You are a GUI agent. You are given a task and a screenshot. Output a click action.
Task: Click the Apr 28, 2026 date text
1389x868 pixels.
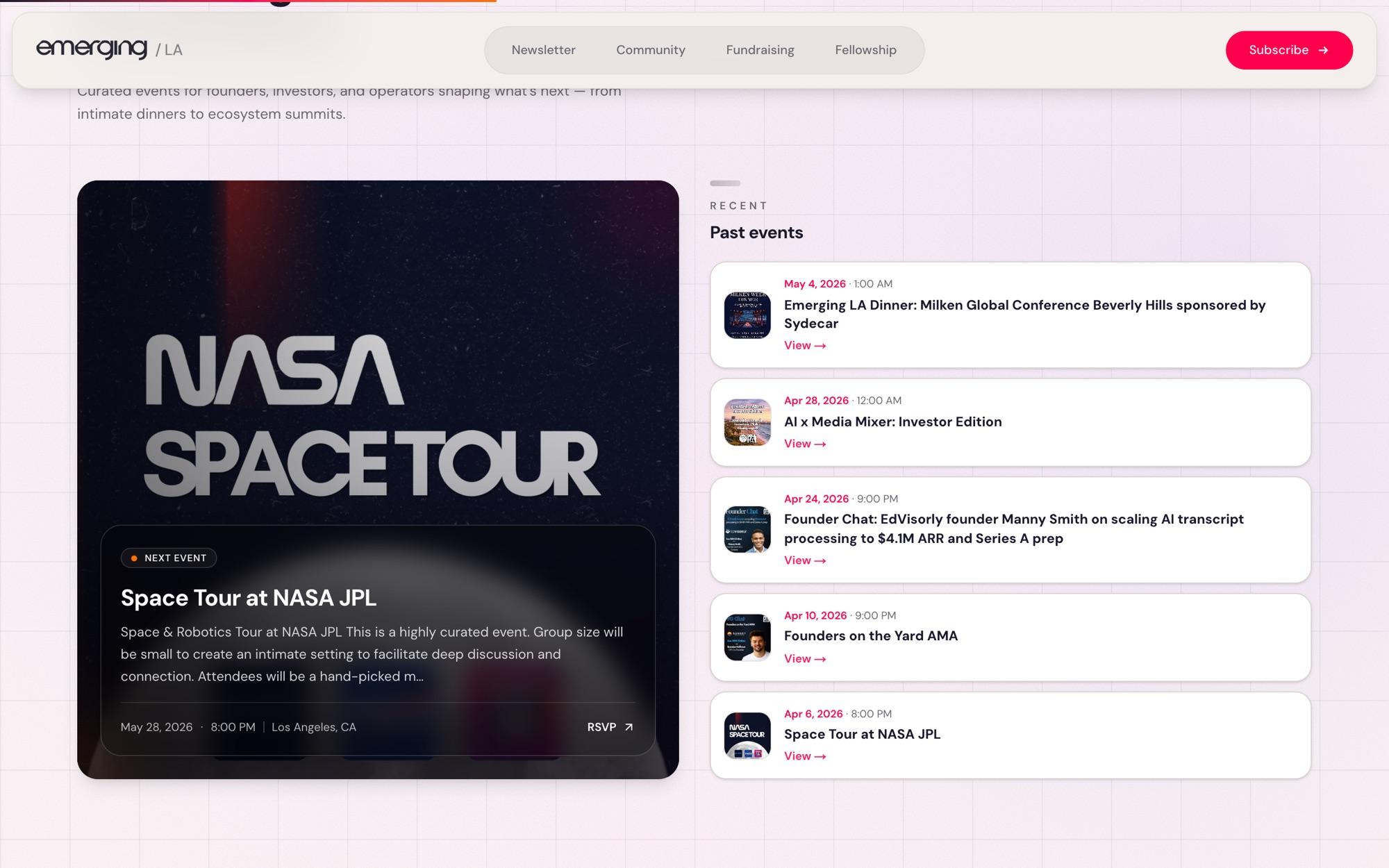tap(816, 401)
